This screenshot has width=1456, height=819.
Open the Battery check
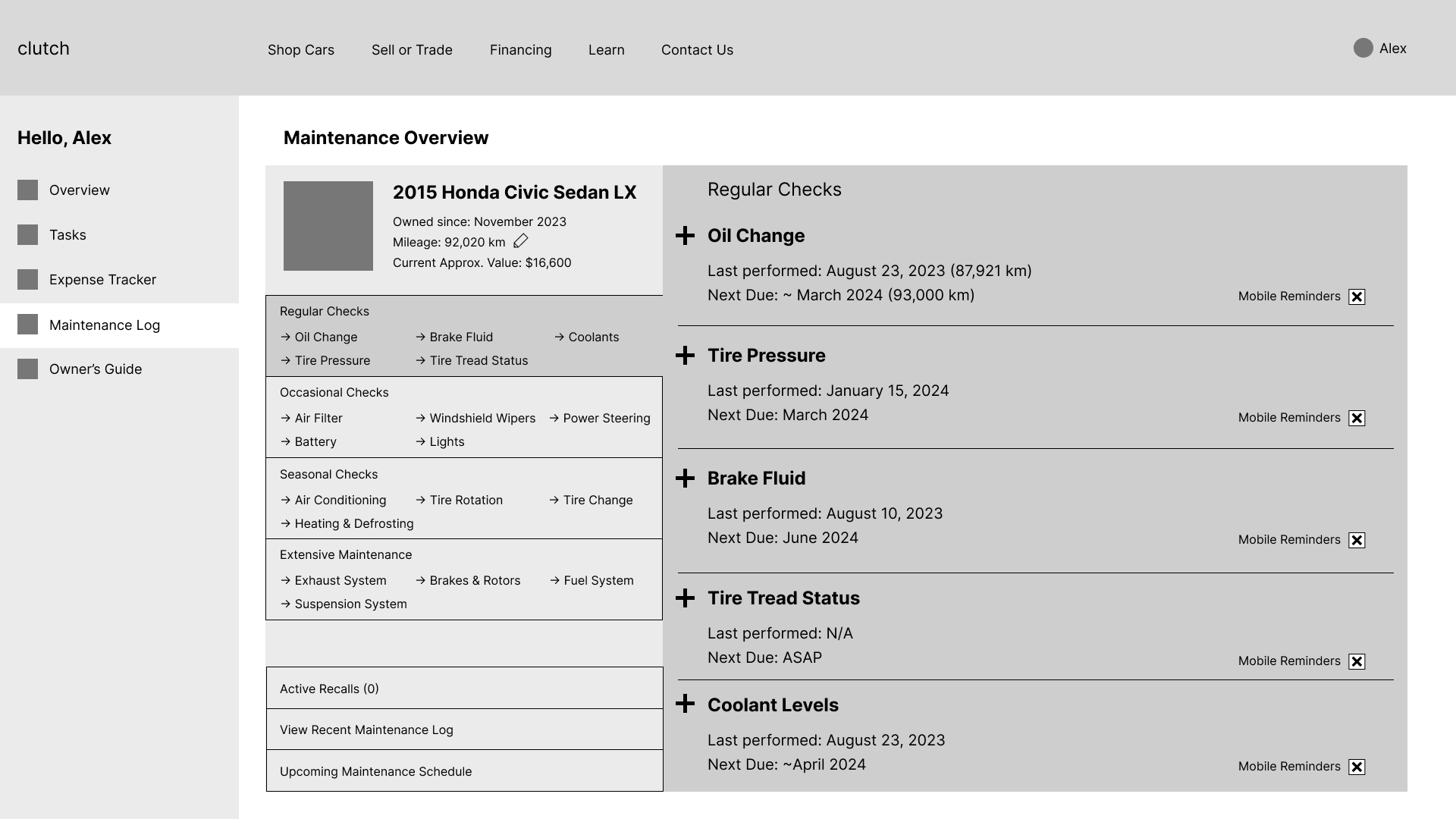[308, 442]
